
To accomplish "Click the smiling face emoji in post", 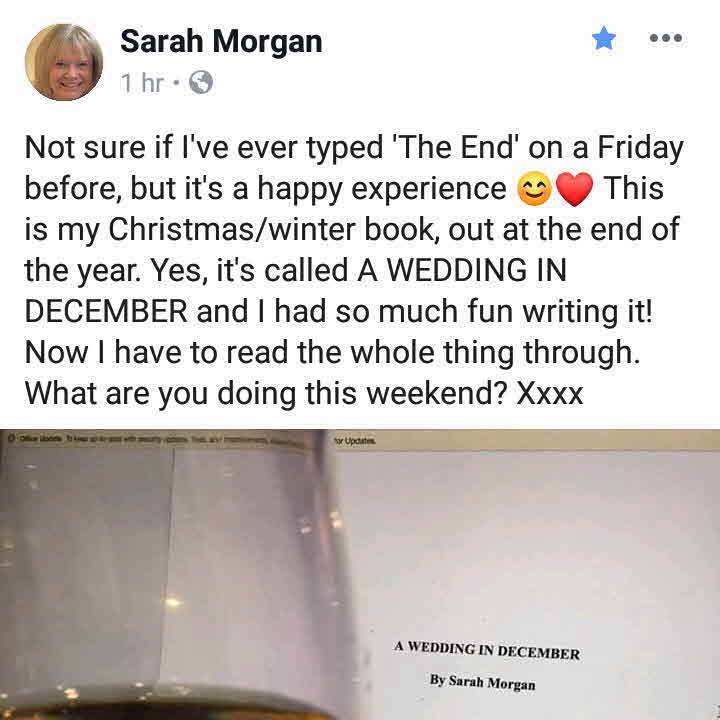I will coord(534,190).
